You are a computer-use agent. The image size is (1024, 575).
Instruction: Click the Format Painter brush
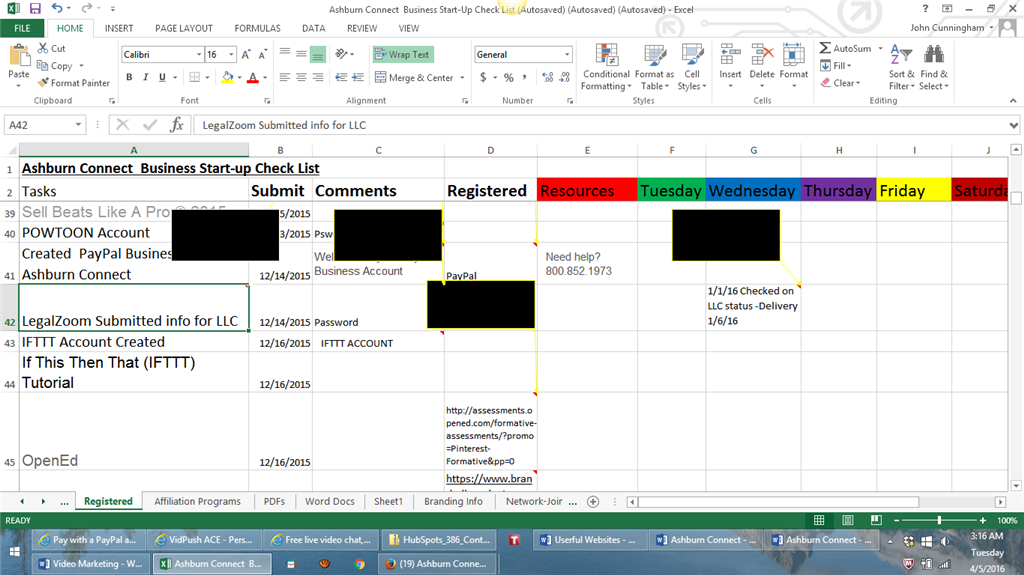(74, 83)
